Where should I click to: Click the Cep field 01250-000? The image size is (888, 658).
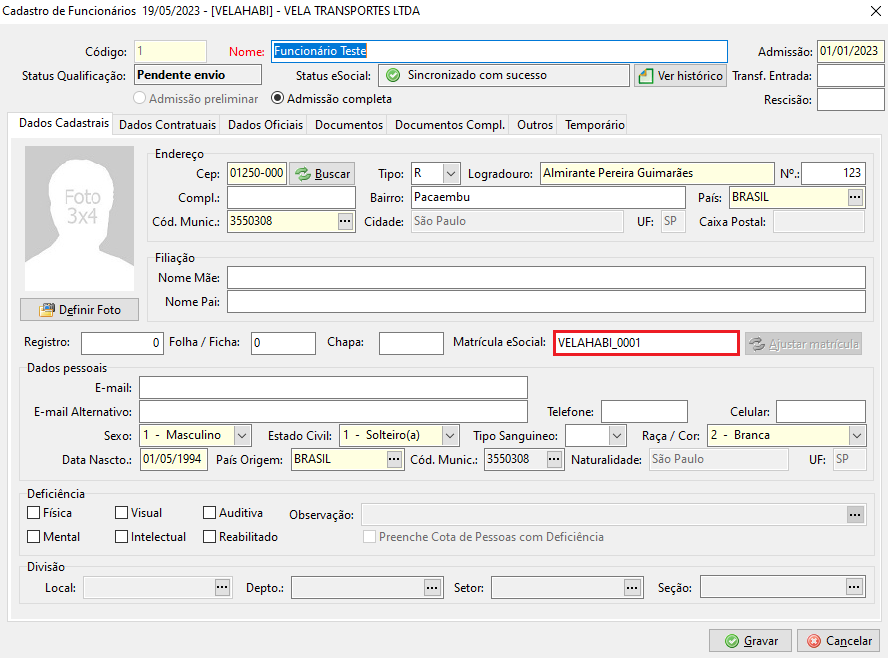click(257, 173)
